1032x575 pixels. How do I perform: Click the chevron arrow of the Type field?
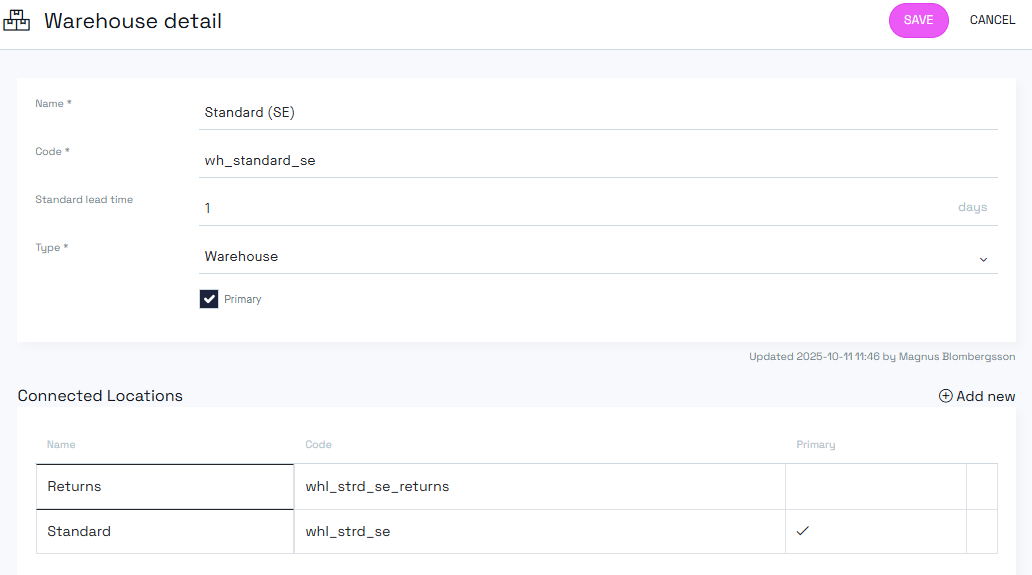pyautogui.click(x=983, y=259)
